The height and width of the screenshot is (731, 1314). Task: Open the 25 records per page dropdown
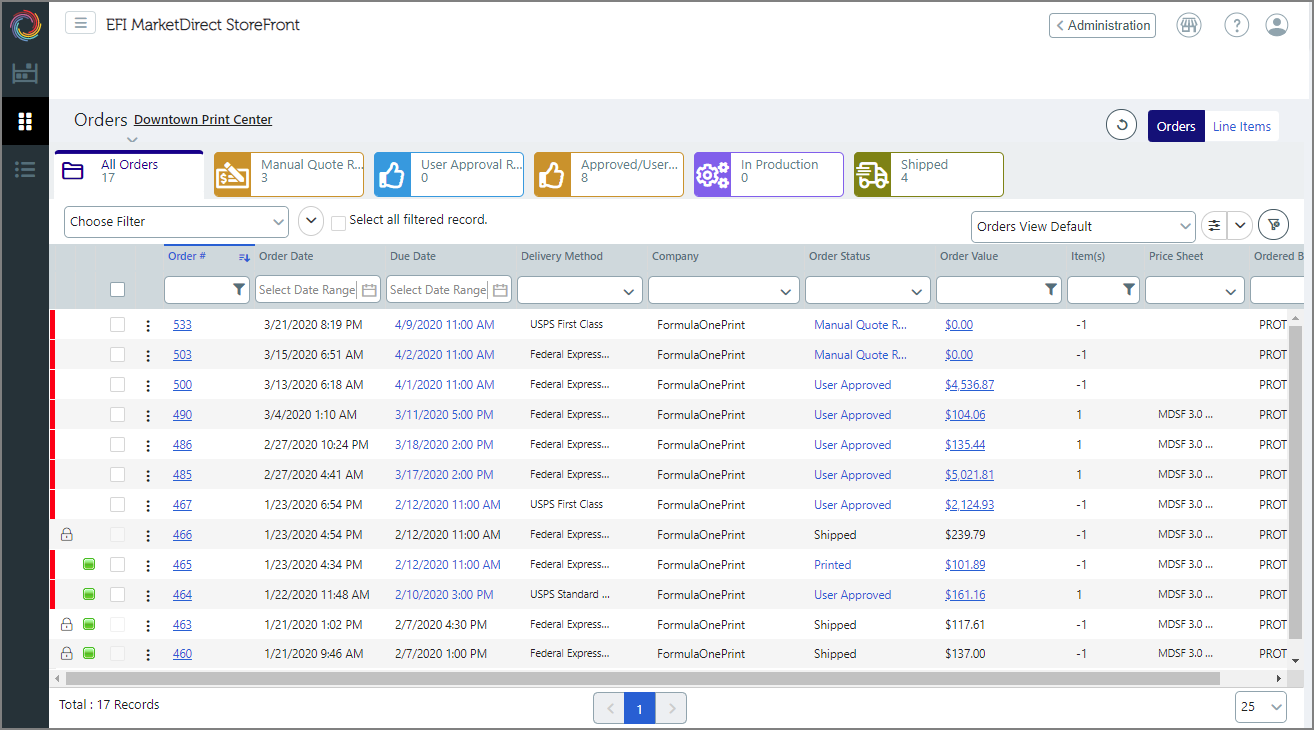click(1261, 707)
